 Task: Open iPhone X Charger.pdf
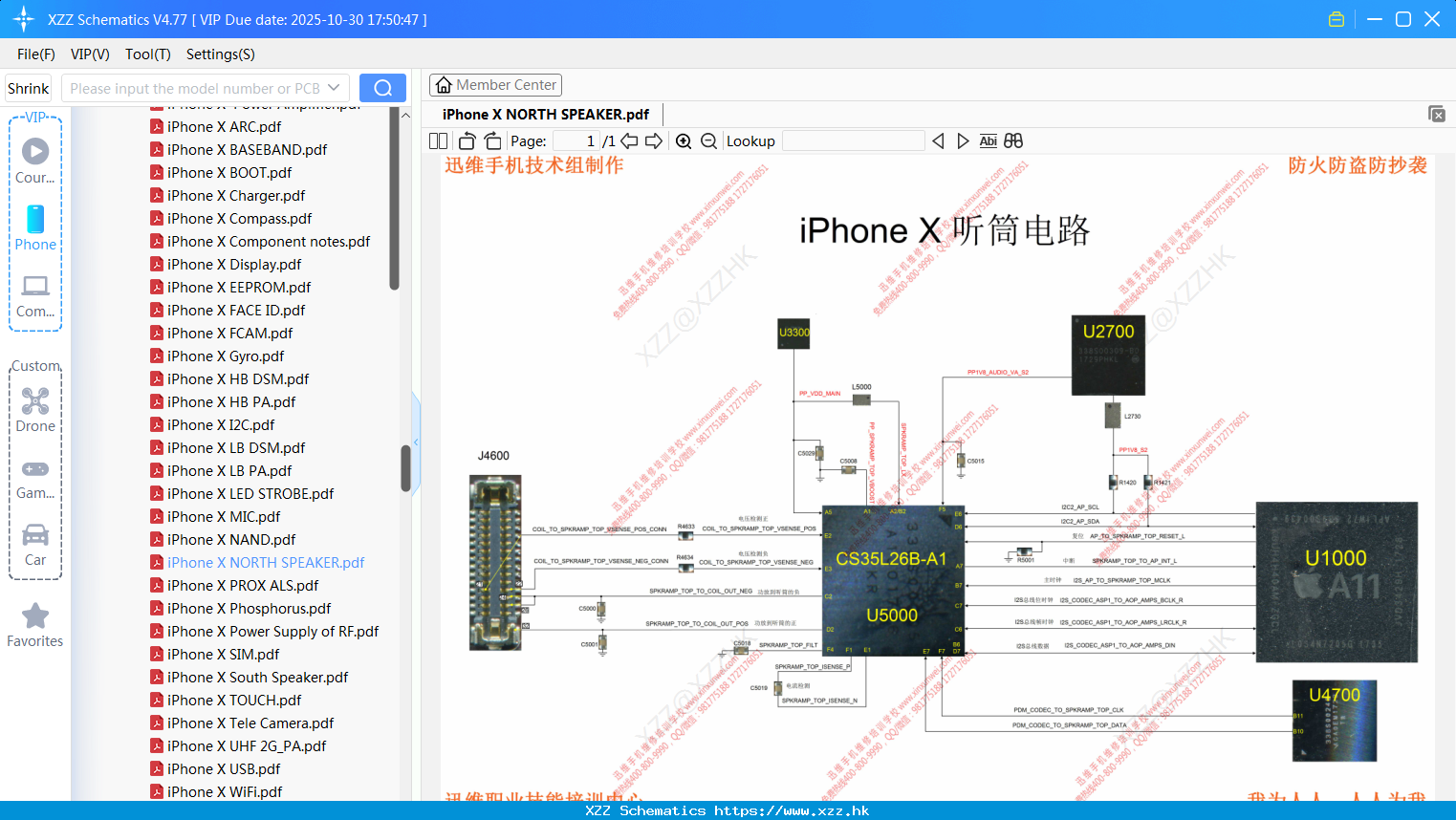click(236, 195)
